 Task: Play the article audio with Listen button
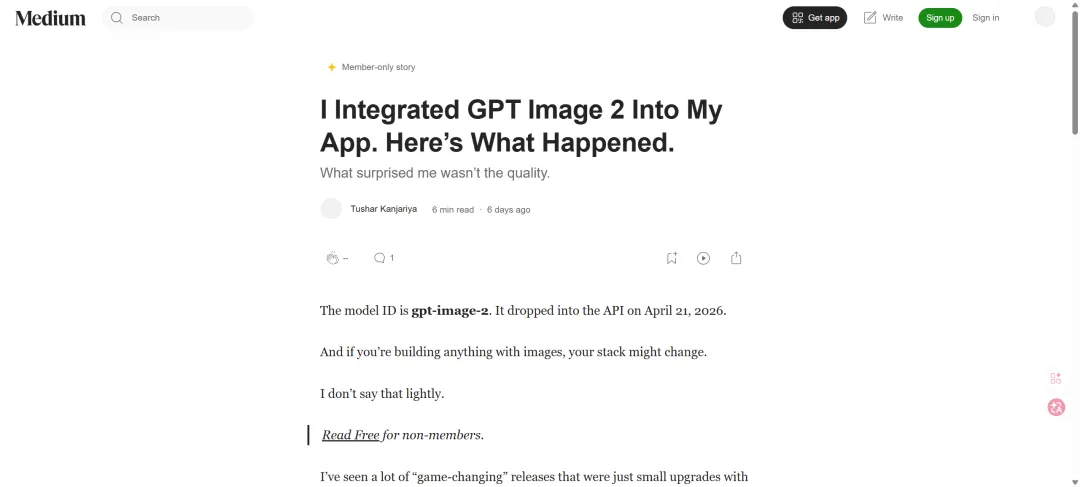tap(703, 258)
